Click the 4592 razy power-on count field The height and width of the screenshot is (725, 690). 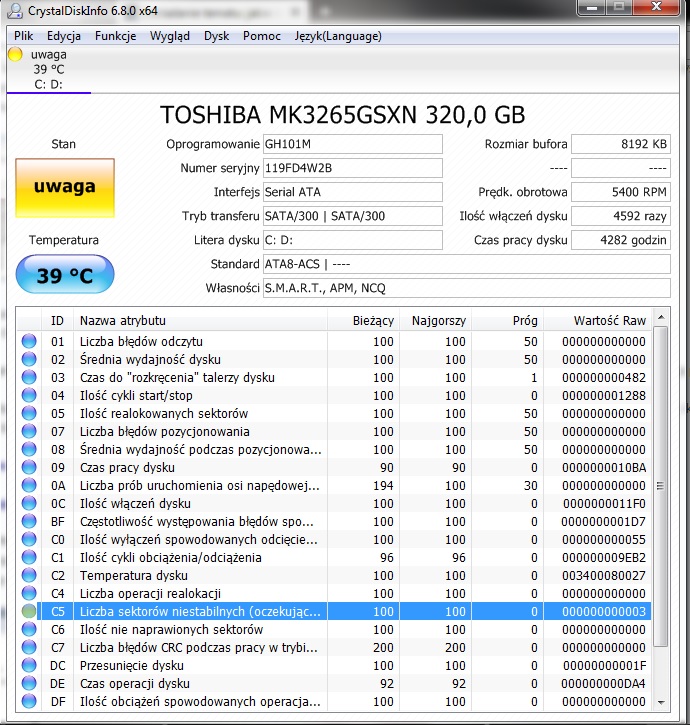pyautogui.click(x=621, y=216)
